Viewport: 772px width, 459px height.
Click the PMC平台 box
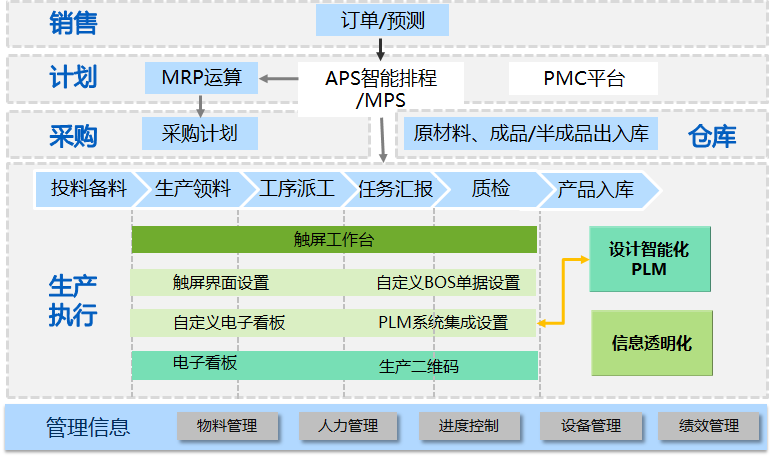[583, 79]
